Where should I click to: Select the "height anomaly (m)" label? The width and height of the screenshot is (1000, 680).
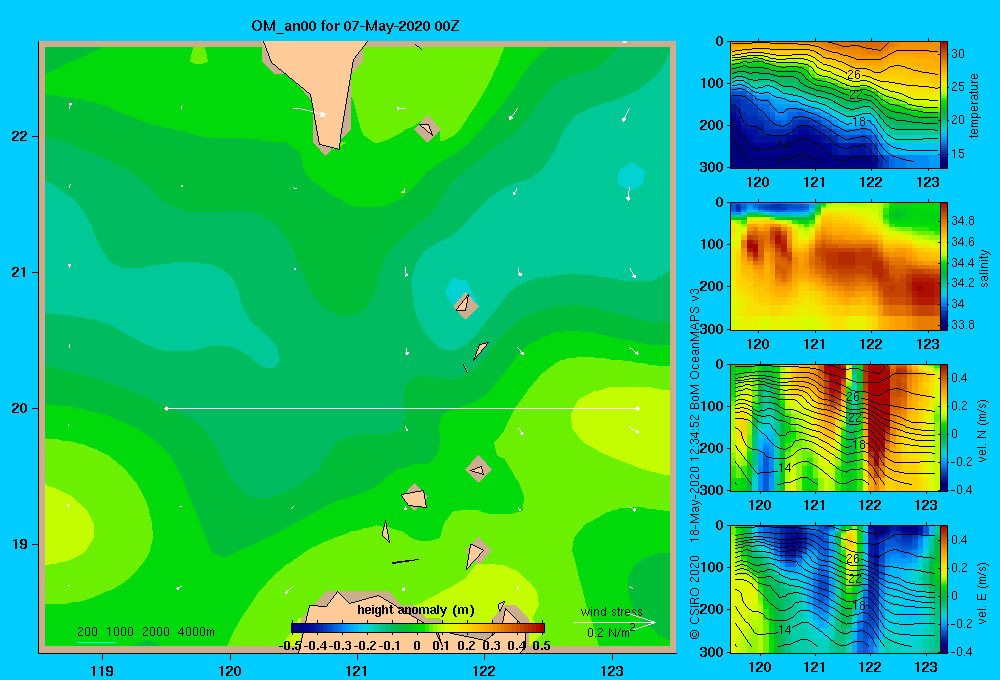point(416,610)
